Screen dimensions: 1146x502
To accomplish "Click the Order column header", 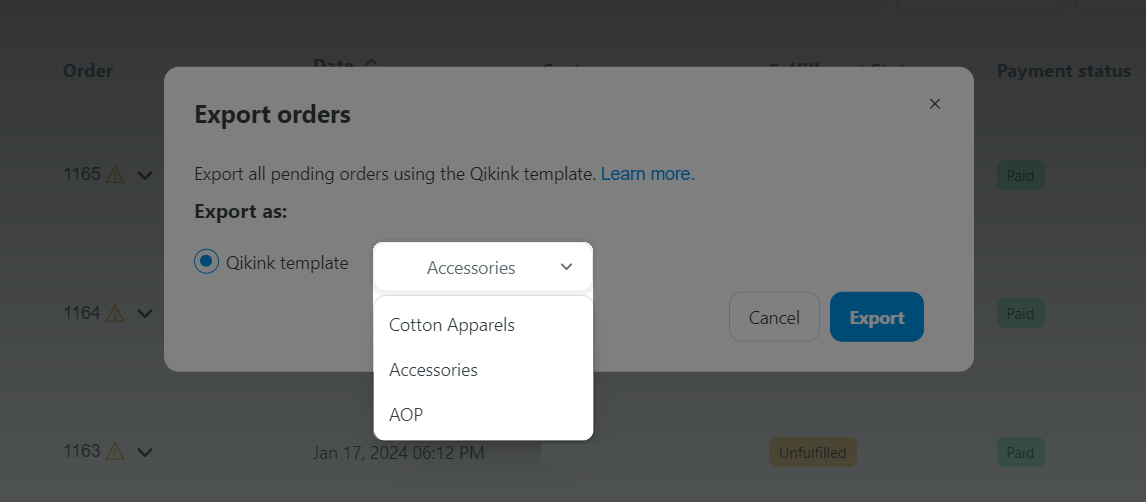I will [88, 71].
